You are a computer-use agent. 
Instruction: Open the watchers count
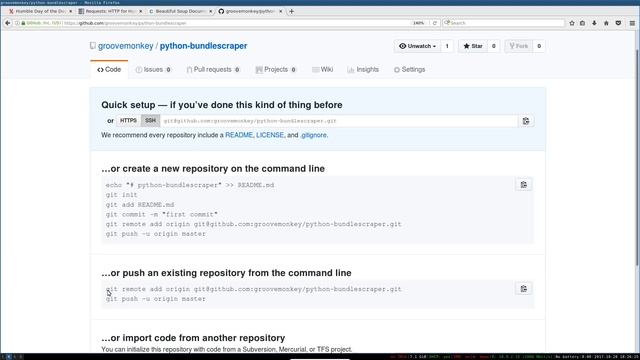[x=447, y=46]
